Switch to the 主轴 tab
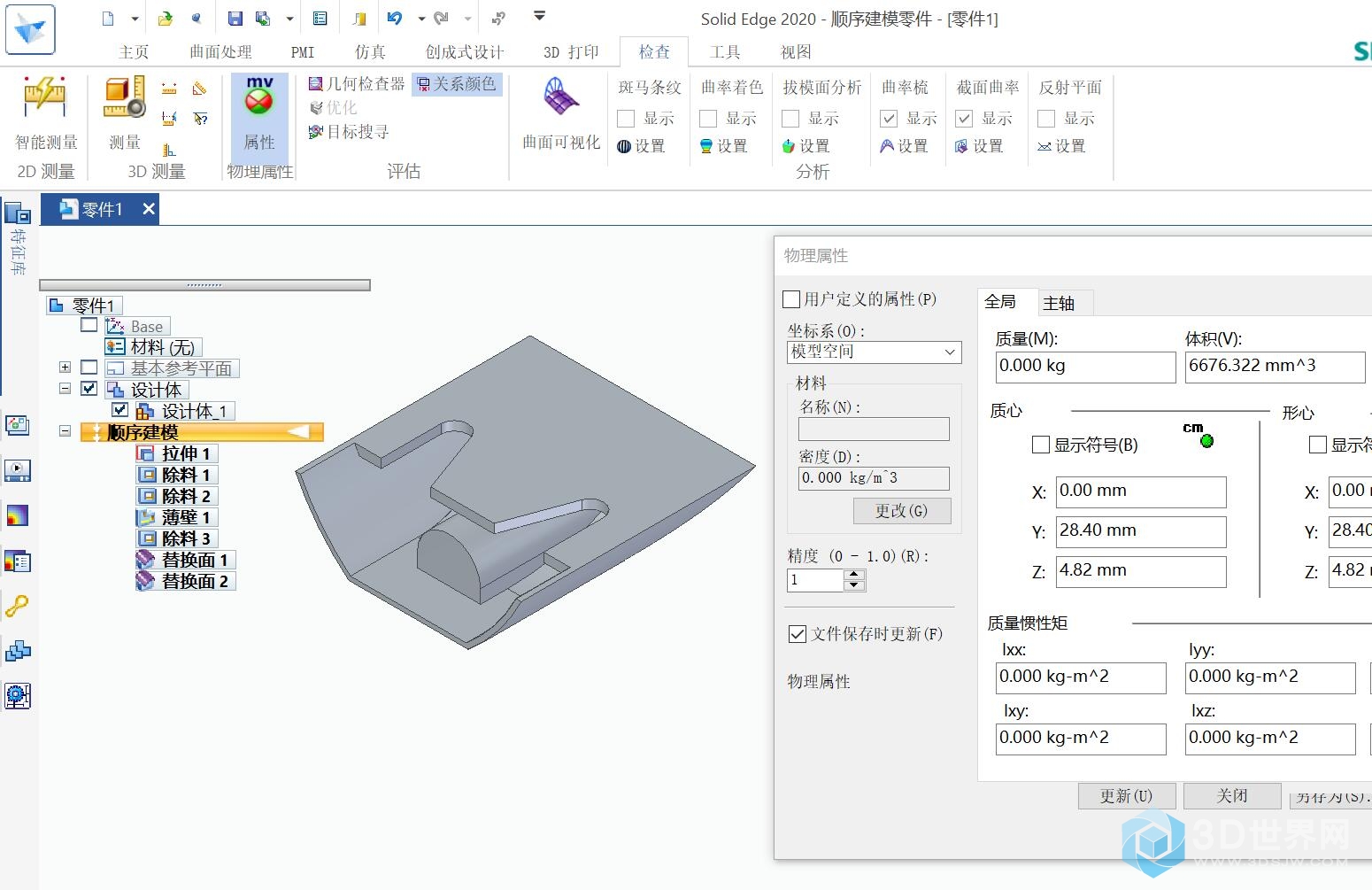The image size is (1372, 890). 1059,304
